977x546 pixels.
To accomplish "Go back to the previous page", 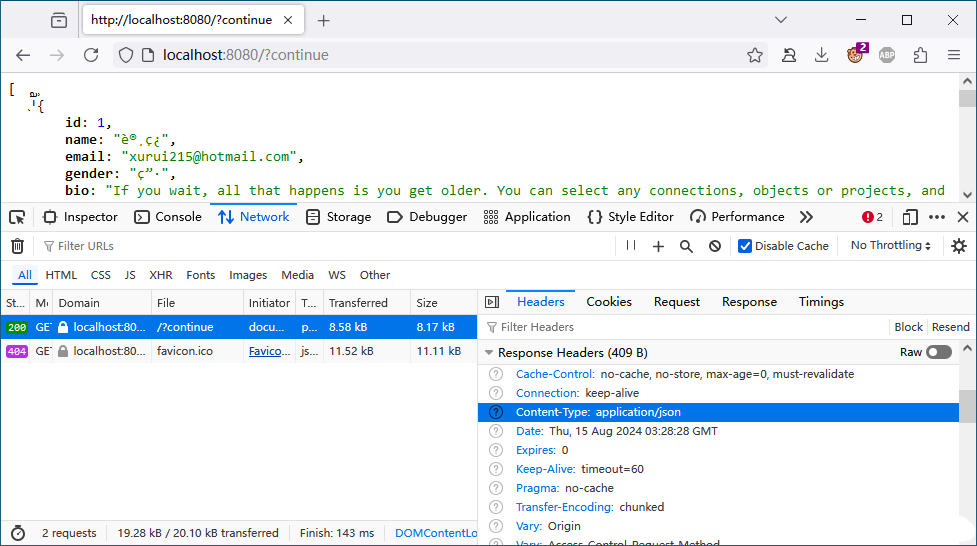I will (23, 55).
